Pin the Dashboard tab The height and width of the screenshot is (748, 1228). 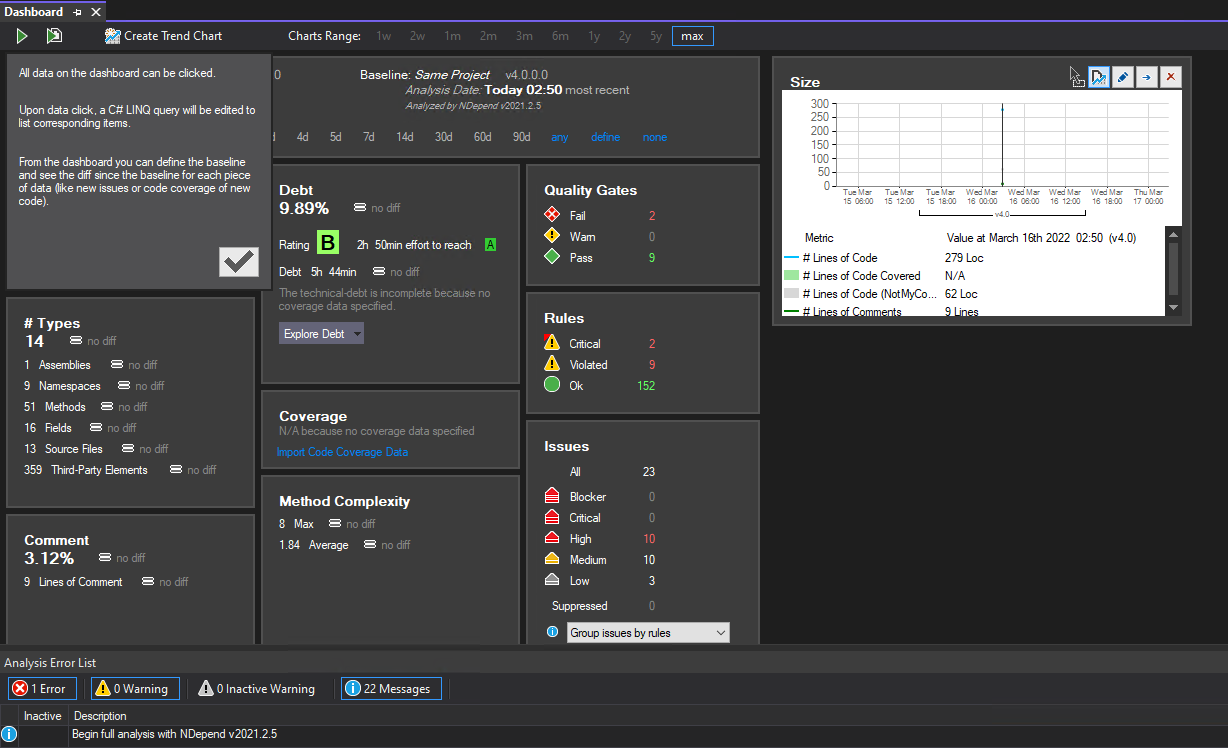click(78, 12)
